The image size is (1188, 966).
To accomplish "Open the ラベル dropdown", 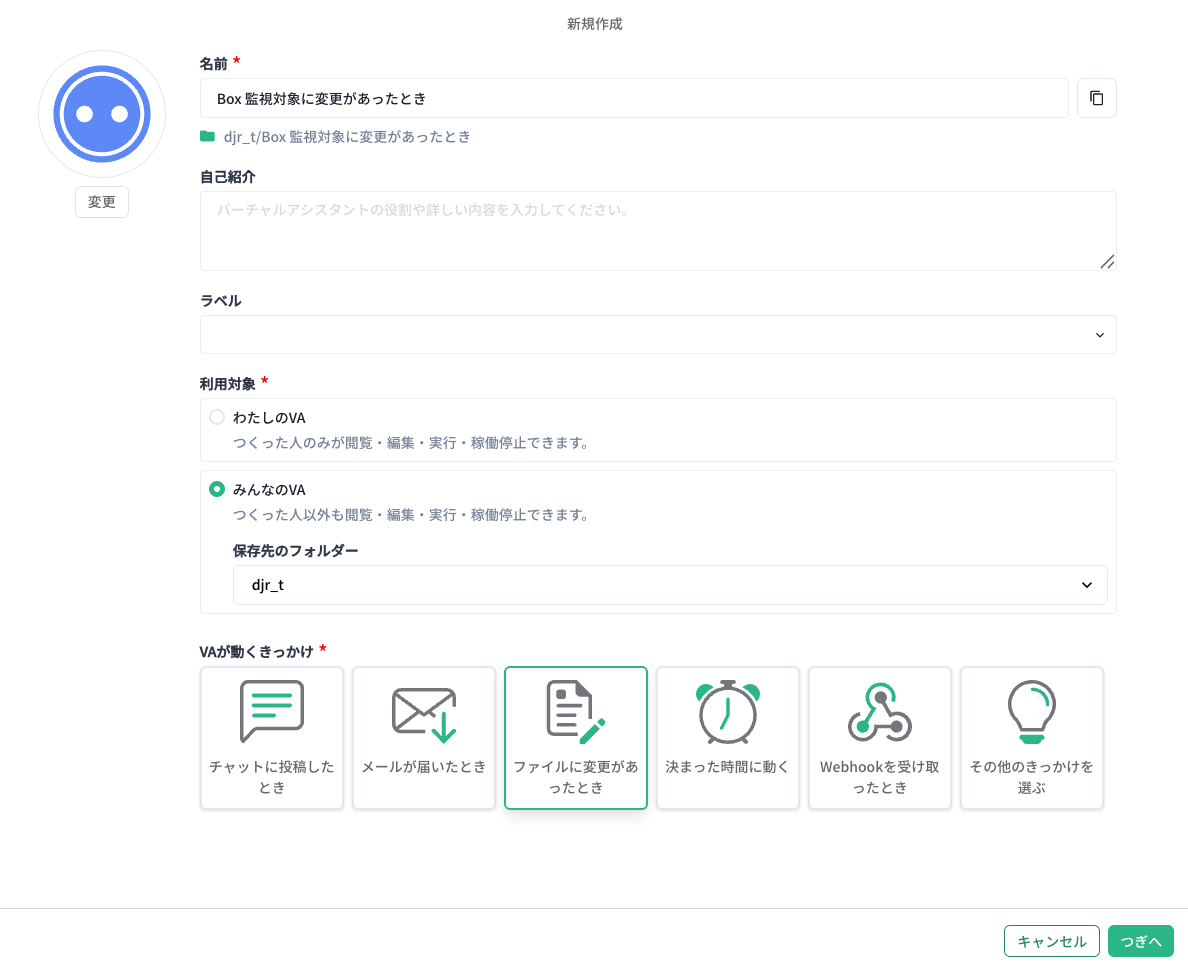I will coord(658,335).
